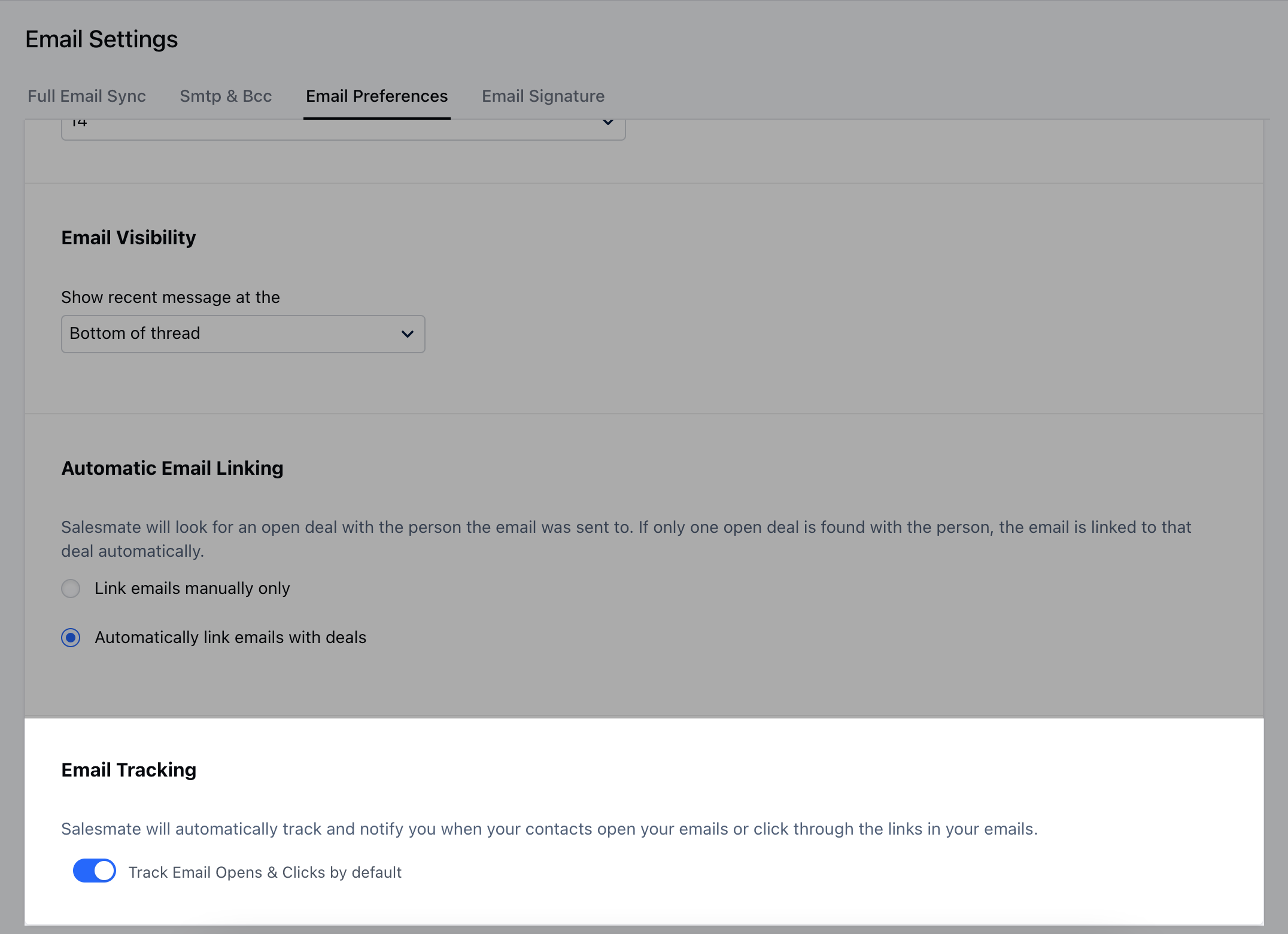Click the Track Email Opens & Clicks label
This screenshot has width=1288, height=934.
point(265,872)
